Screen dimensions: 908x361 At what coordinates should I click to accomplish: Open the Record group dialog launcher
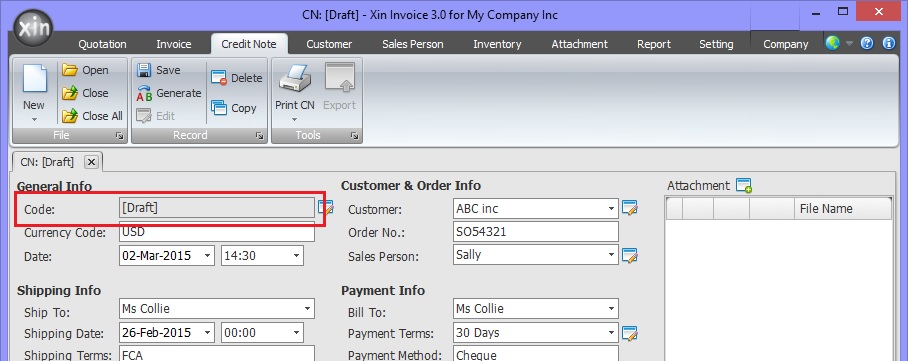point(259,136)
